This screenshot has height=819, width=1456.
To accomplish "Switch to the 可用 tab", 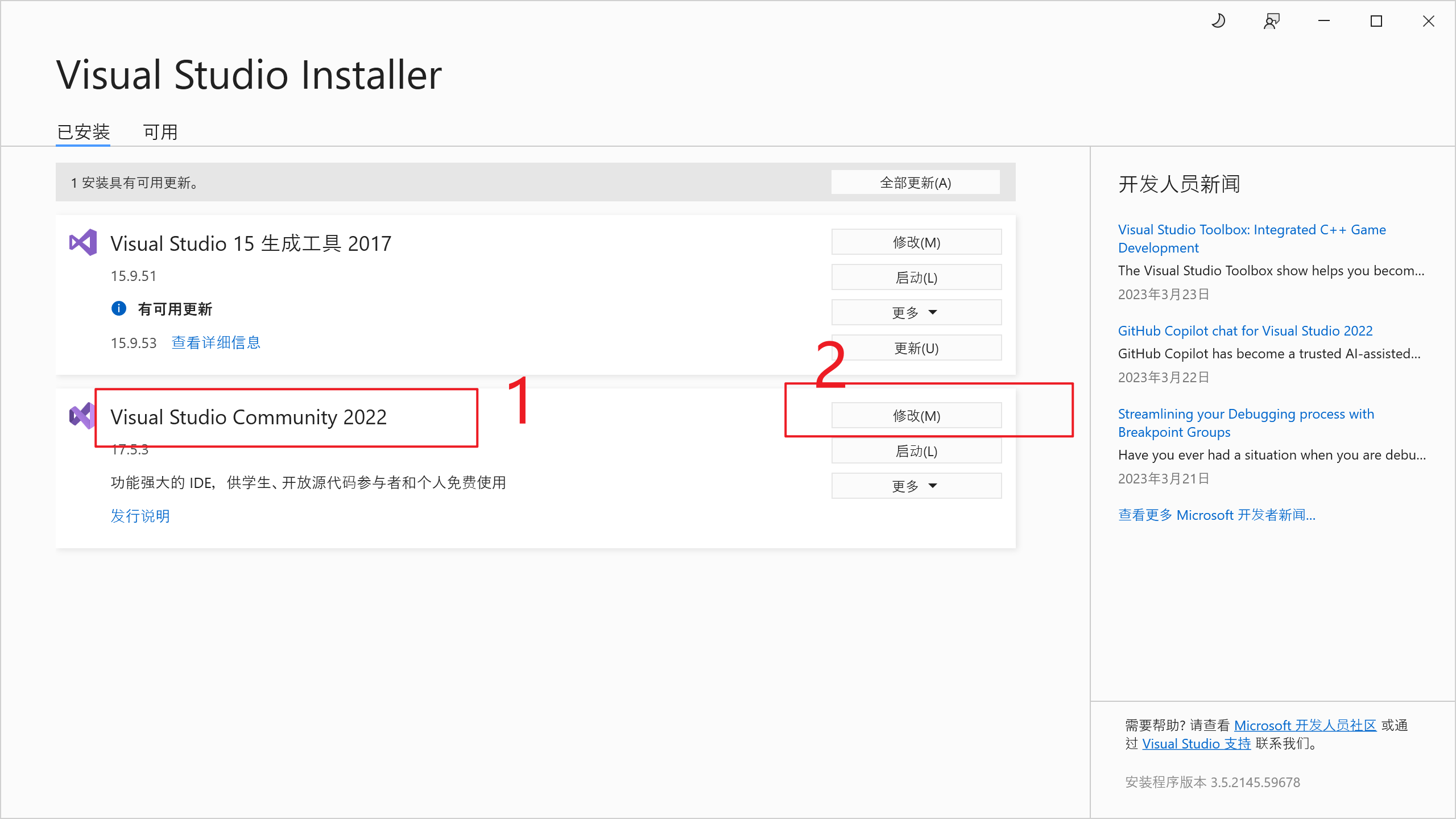I will coord(160,133).
